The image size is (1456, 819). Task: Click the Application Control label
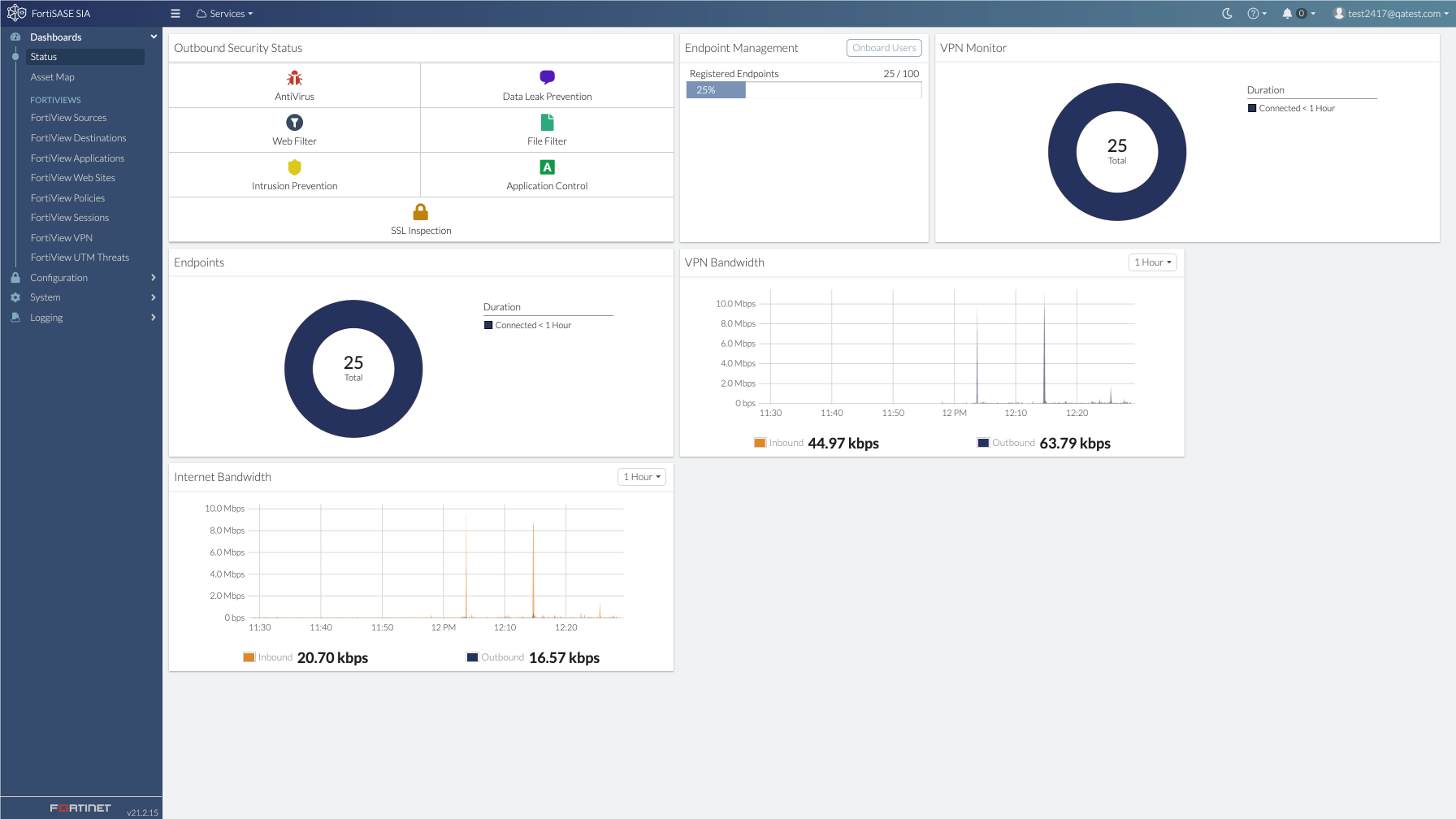click(x=547, y=186)
